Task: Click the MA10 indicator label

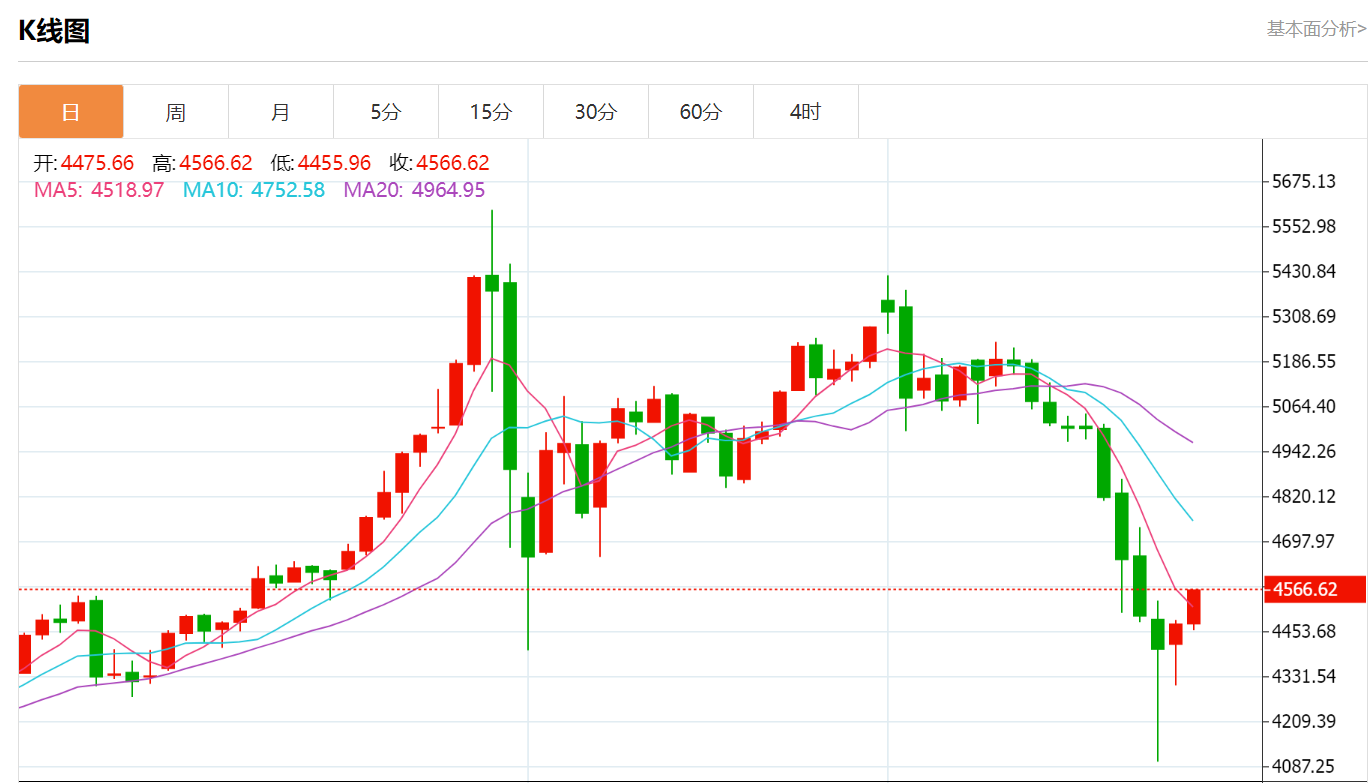Action: point(253,190)
